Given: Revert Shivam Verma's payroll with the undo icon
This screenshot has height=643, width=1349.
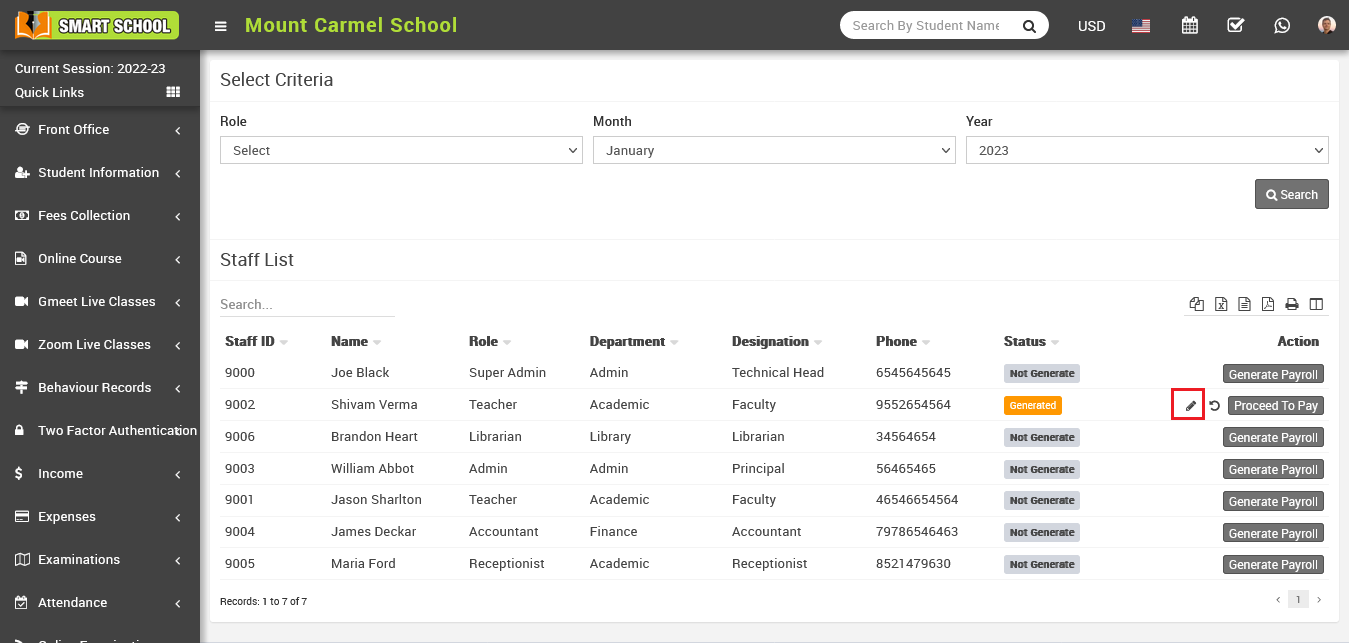Looking at the screenshot, I should (x=1214, y=406).
